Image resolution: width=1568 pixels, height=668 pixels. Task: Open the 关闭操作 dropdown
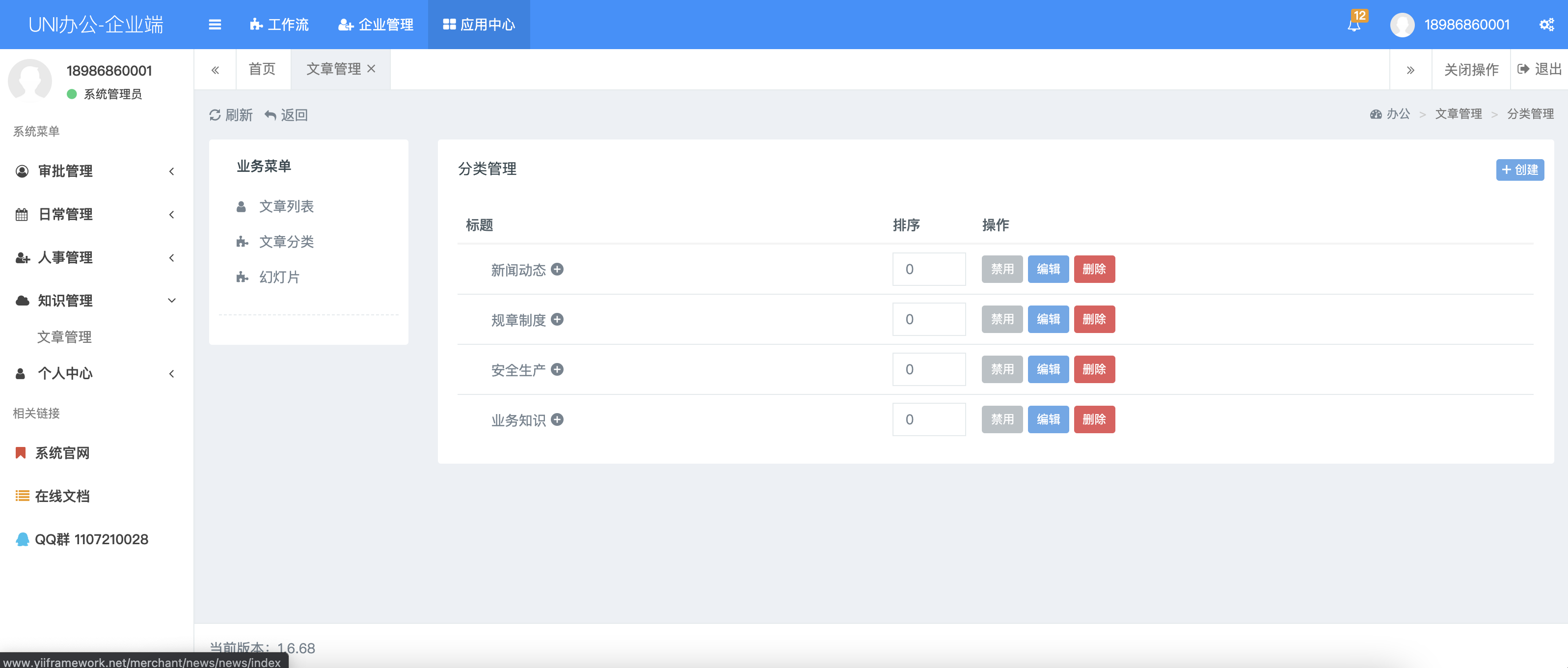point(1471,69)
